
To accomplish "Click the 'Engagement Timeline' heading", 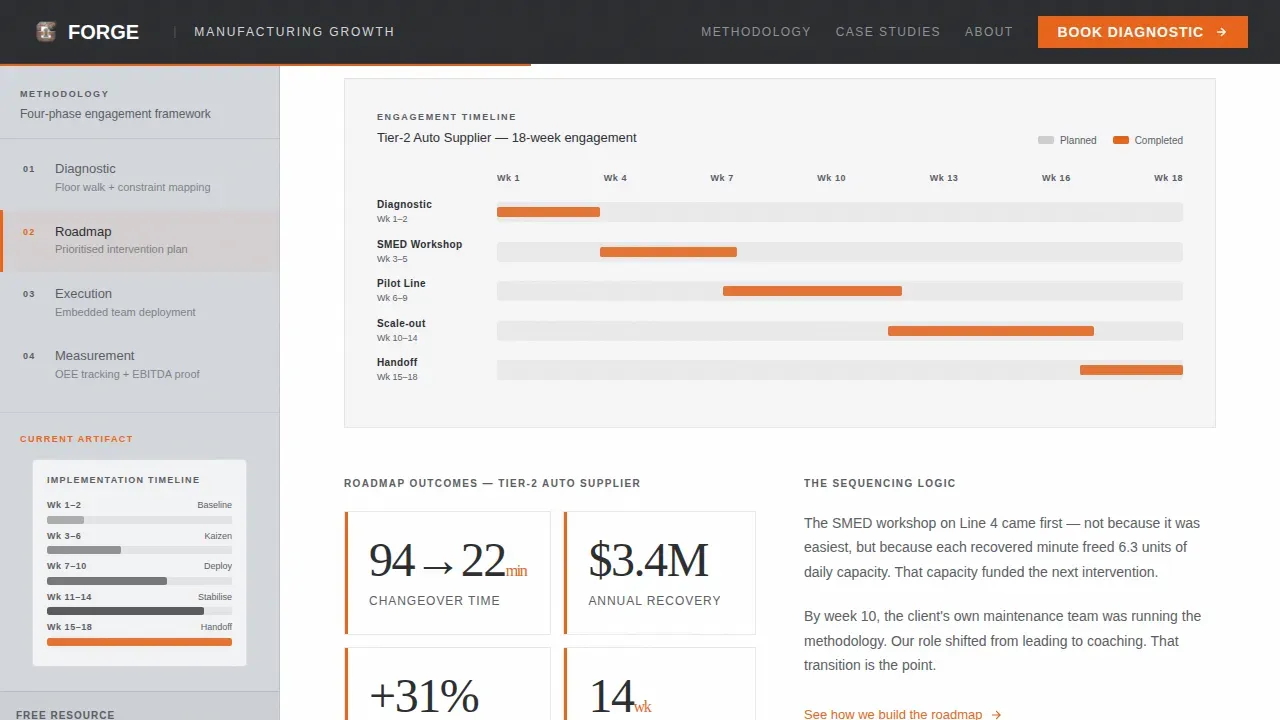I will point(447,117).
